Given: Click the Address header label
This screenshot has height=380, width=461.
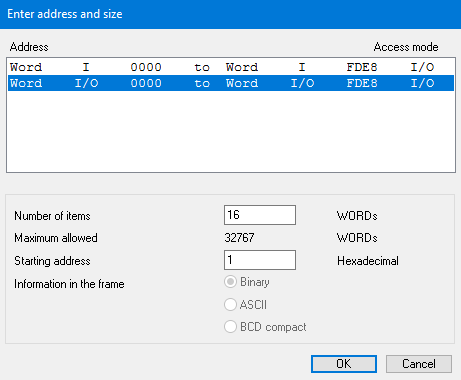Looking at the screenshot, I should click(x=29, y=47).
